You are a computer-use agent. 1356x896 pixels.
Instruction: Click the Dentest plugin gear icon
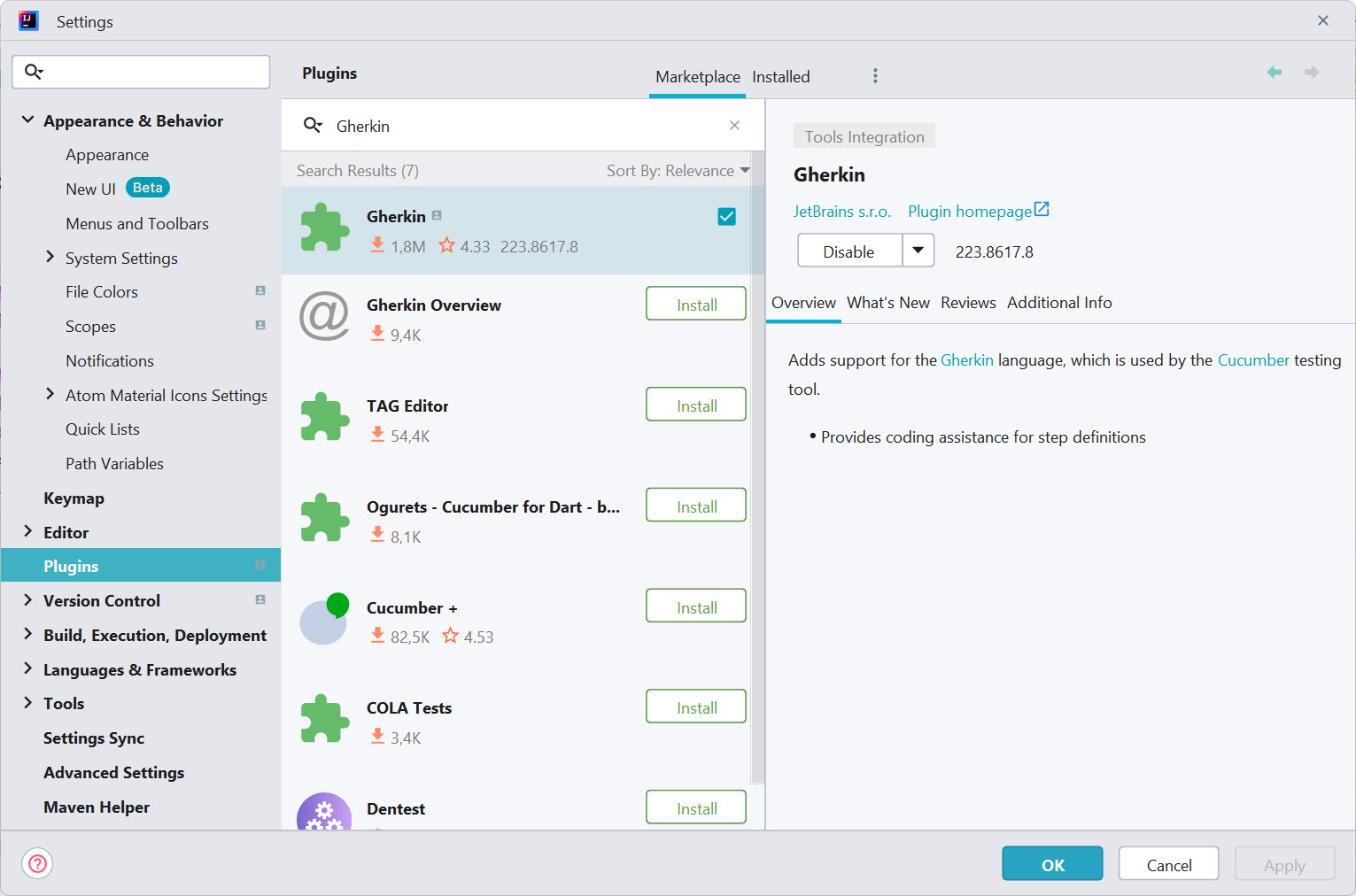coord(324,811)
